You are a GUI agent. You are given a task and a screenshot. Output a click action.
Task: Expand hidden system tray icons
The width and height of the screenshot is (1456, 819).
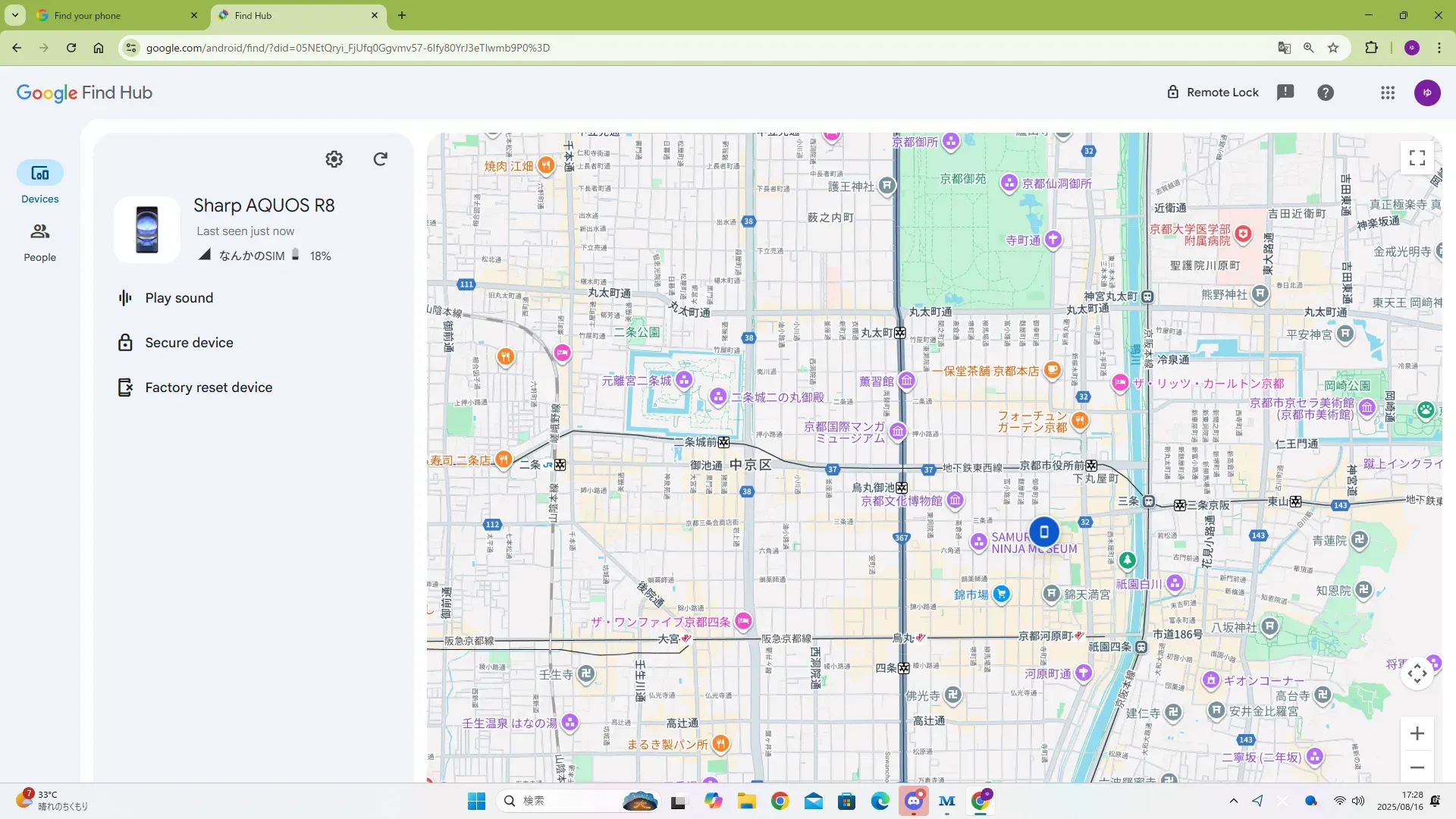coord(1233,801)
